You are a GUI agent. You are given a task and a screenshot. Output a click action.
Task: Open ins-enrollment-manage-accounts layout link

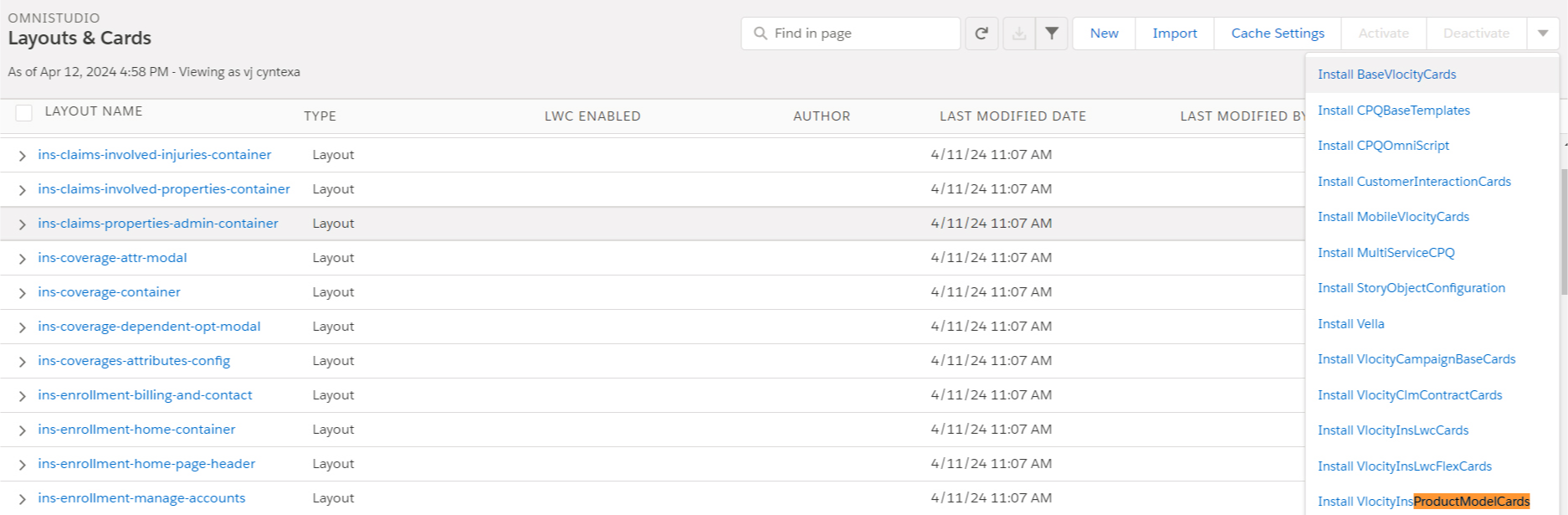(141, 498)
